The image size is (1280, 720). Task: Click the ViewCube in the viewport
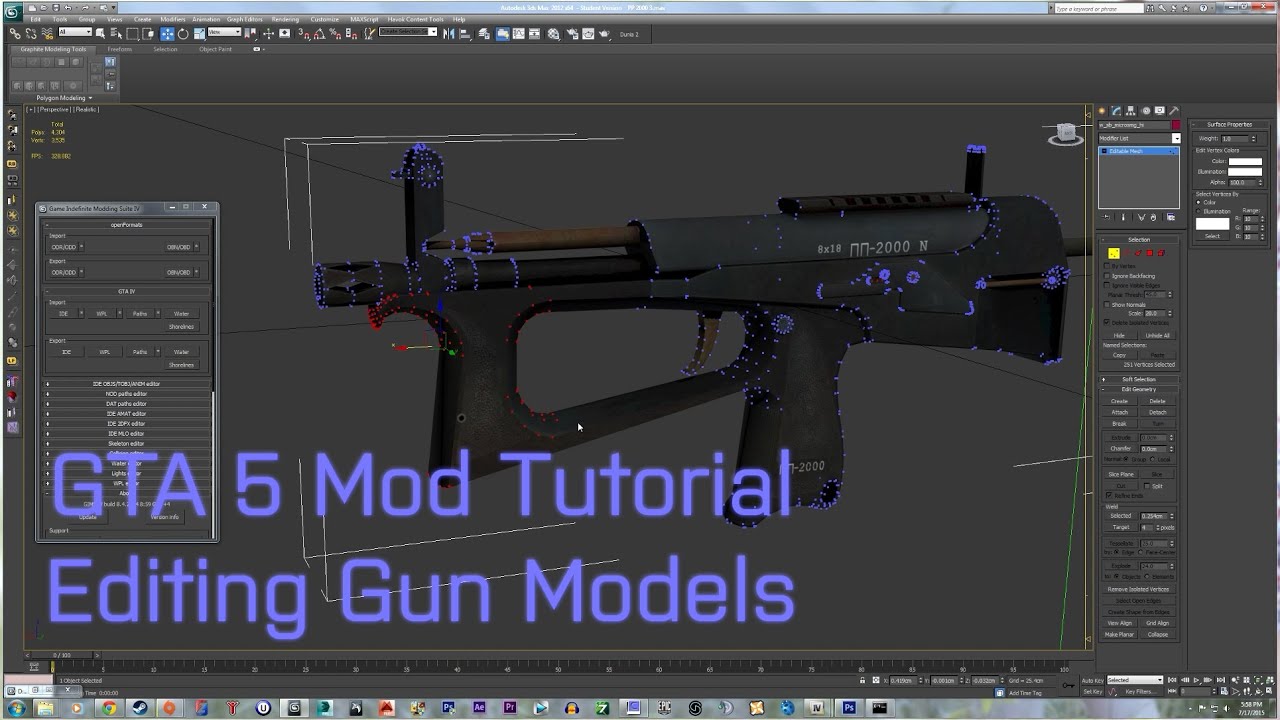[x=1067, y=133]
